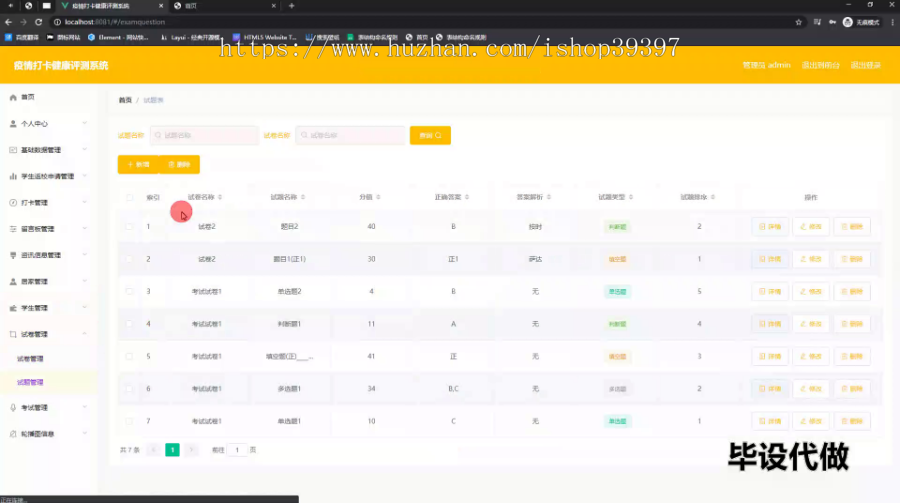Sort by the 答案解析 column arrows
Image resolution: width=900 pixels, height=503 pixels.
coord(549,197)
